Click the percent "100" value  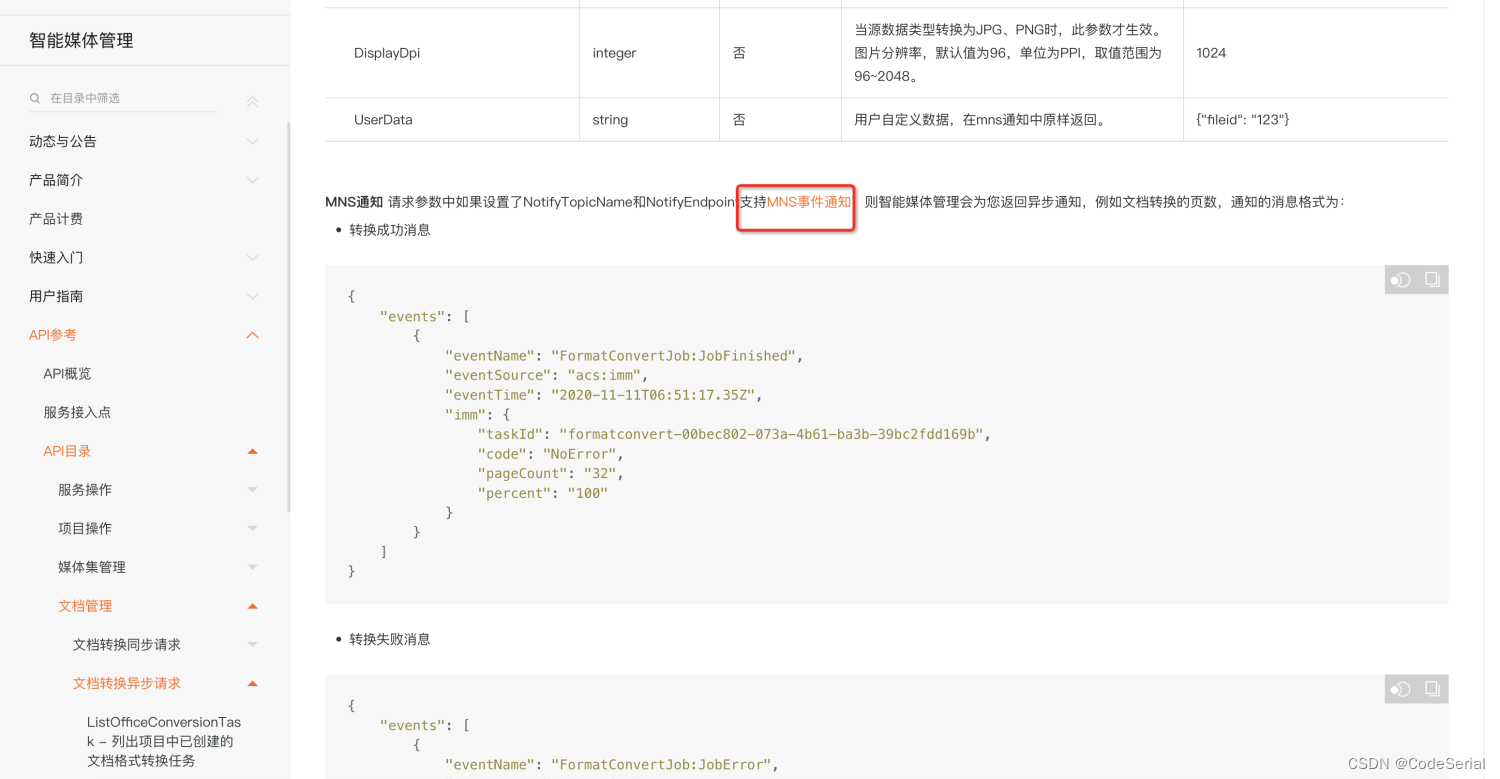pyautogui.click(x=587, y=493)
